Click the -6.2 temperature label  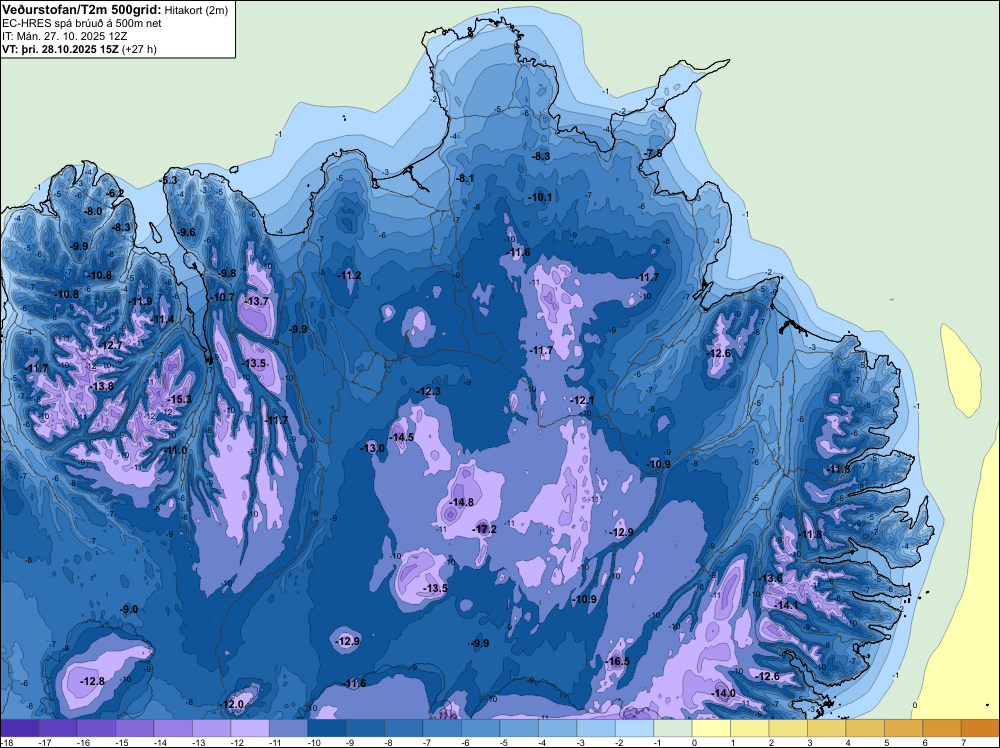(115, 193)
